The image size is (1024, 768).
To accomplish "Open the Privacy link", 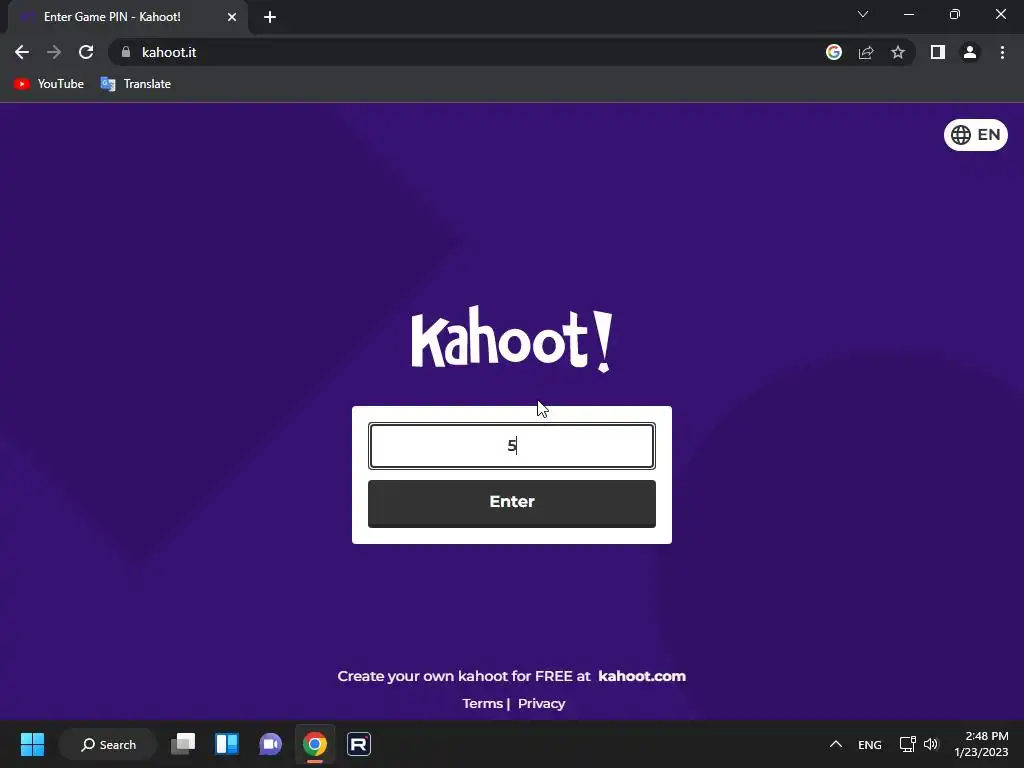I will pyautogui.click(x=541, y=703).
